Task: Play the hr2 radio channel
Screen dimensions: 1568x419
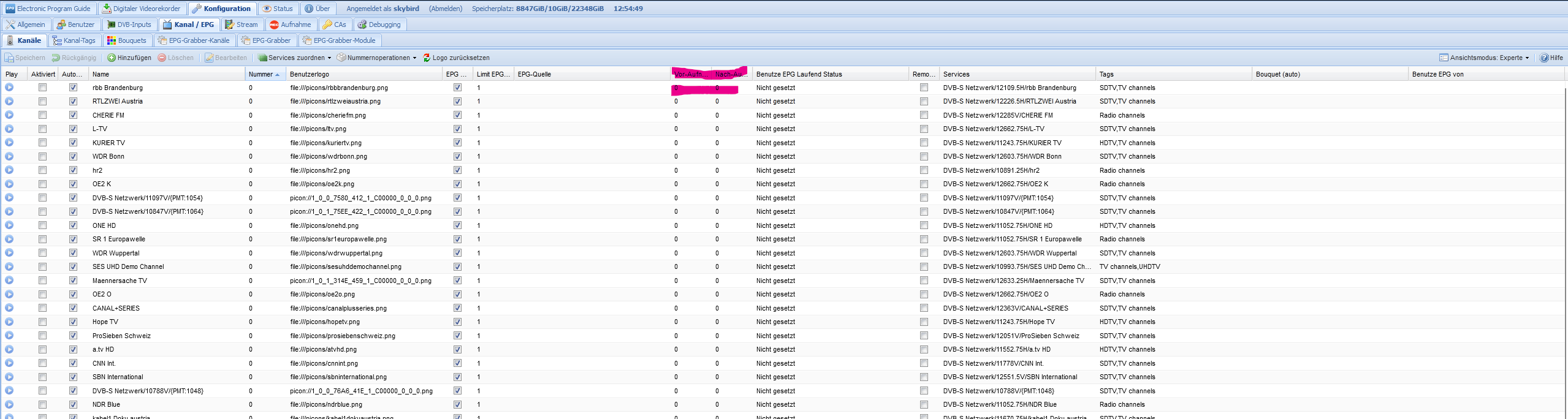Action: click(9, 170)
